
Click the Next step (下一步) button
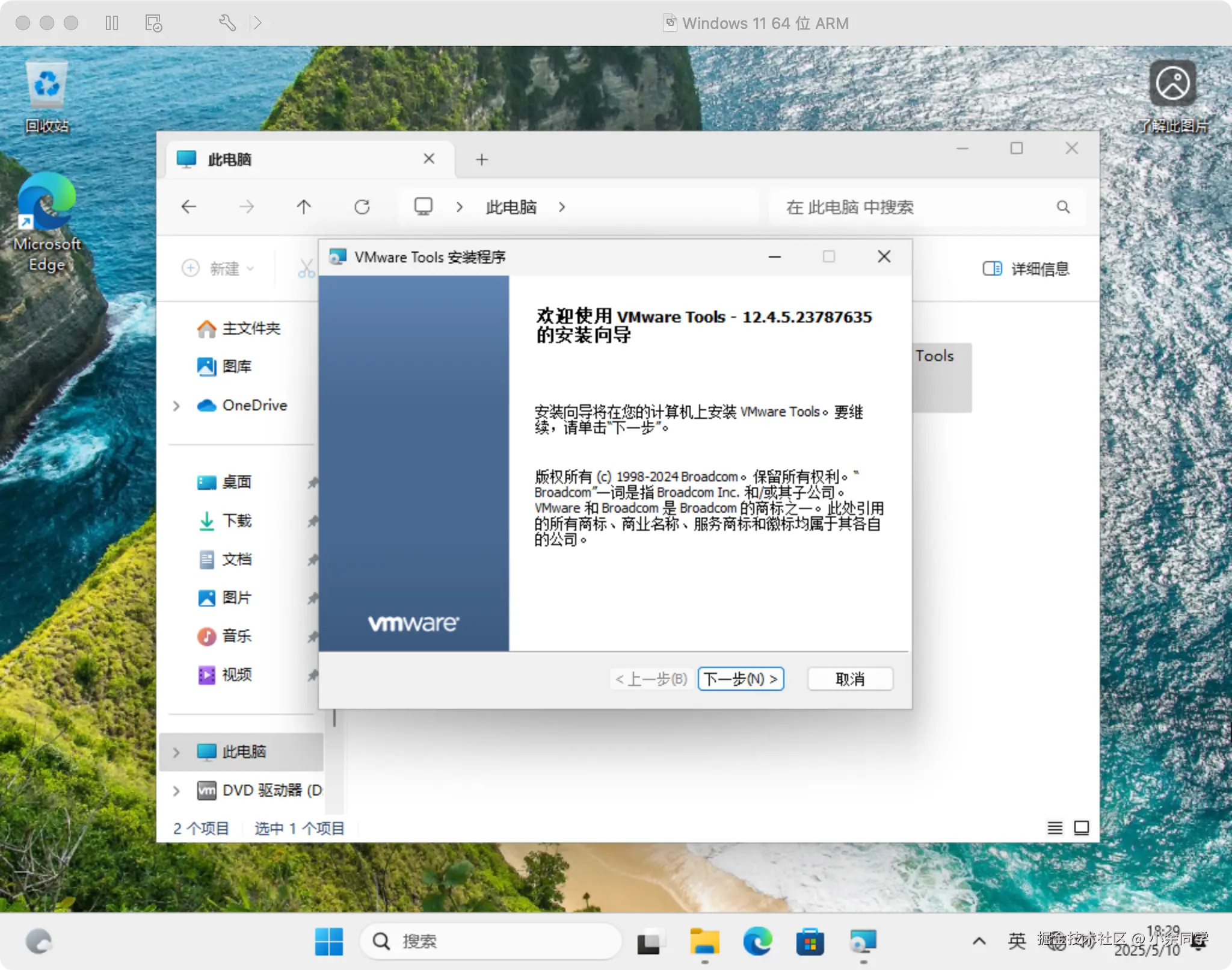[x=741, y=679]
